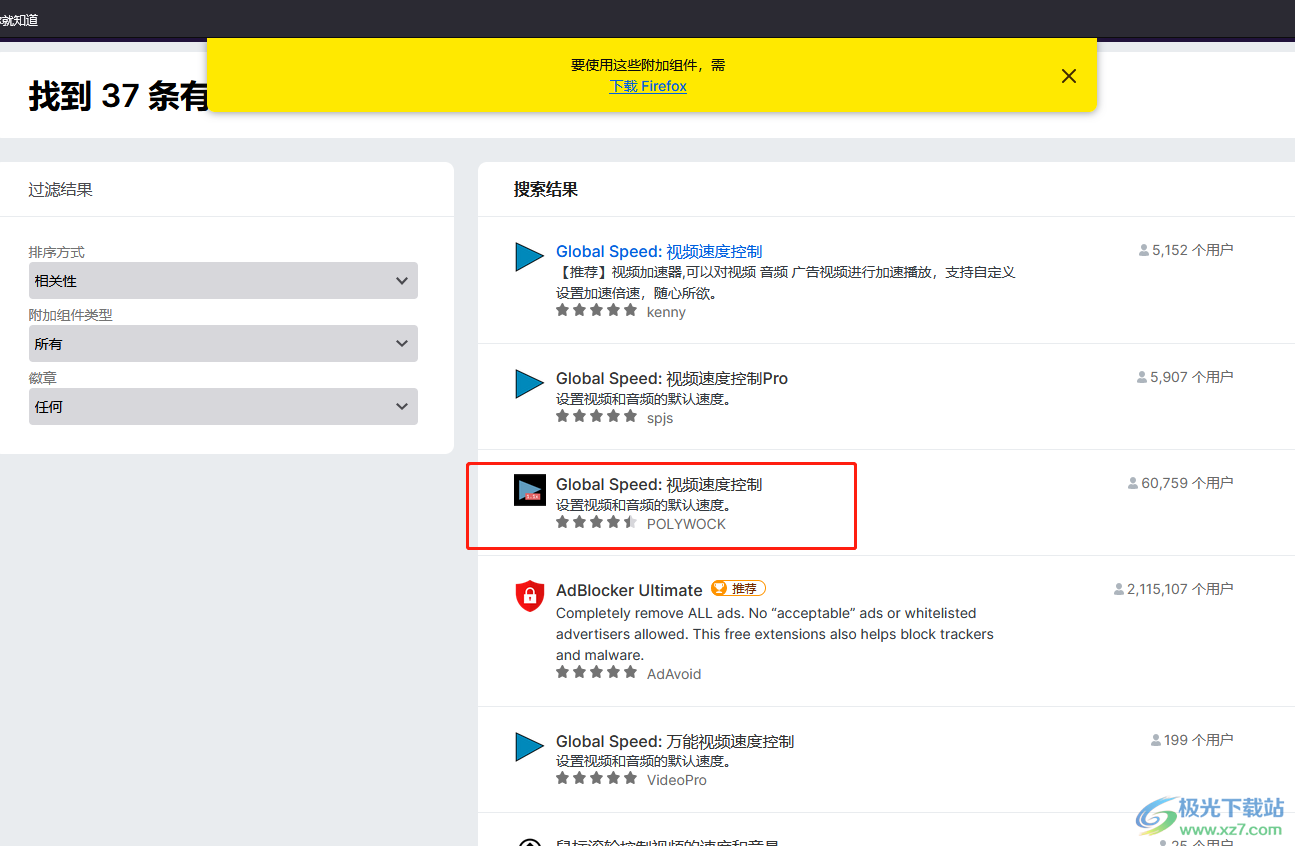
Task: Click the star rating beside POLYWOCK
Action: click(x=596, y=523)
